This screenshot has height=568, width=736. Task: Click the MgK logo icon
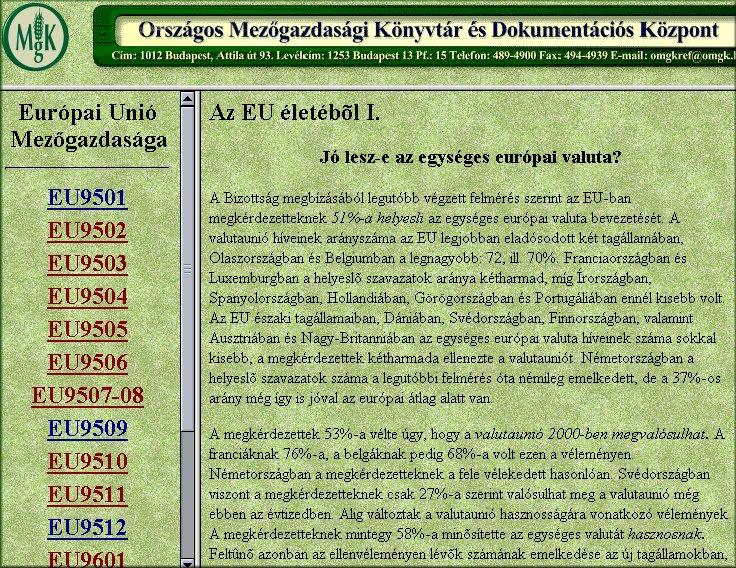tap(35, 37)
